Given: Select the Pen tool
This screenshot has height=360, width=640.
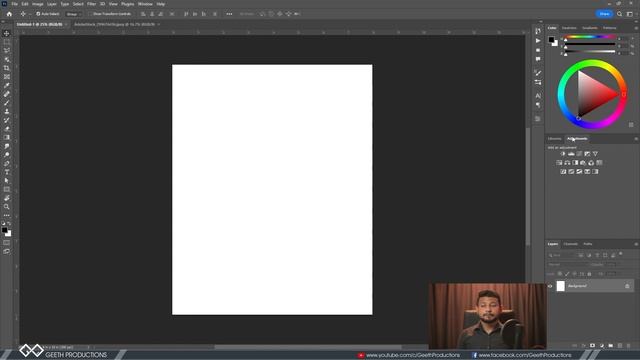Looking at the screenshot, I should point(7,163).
